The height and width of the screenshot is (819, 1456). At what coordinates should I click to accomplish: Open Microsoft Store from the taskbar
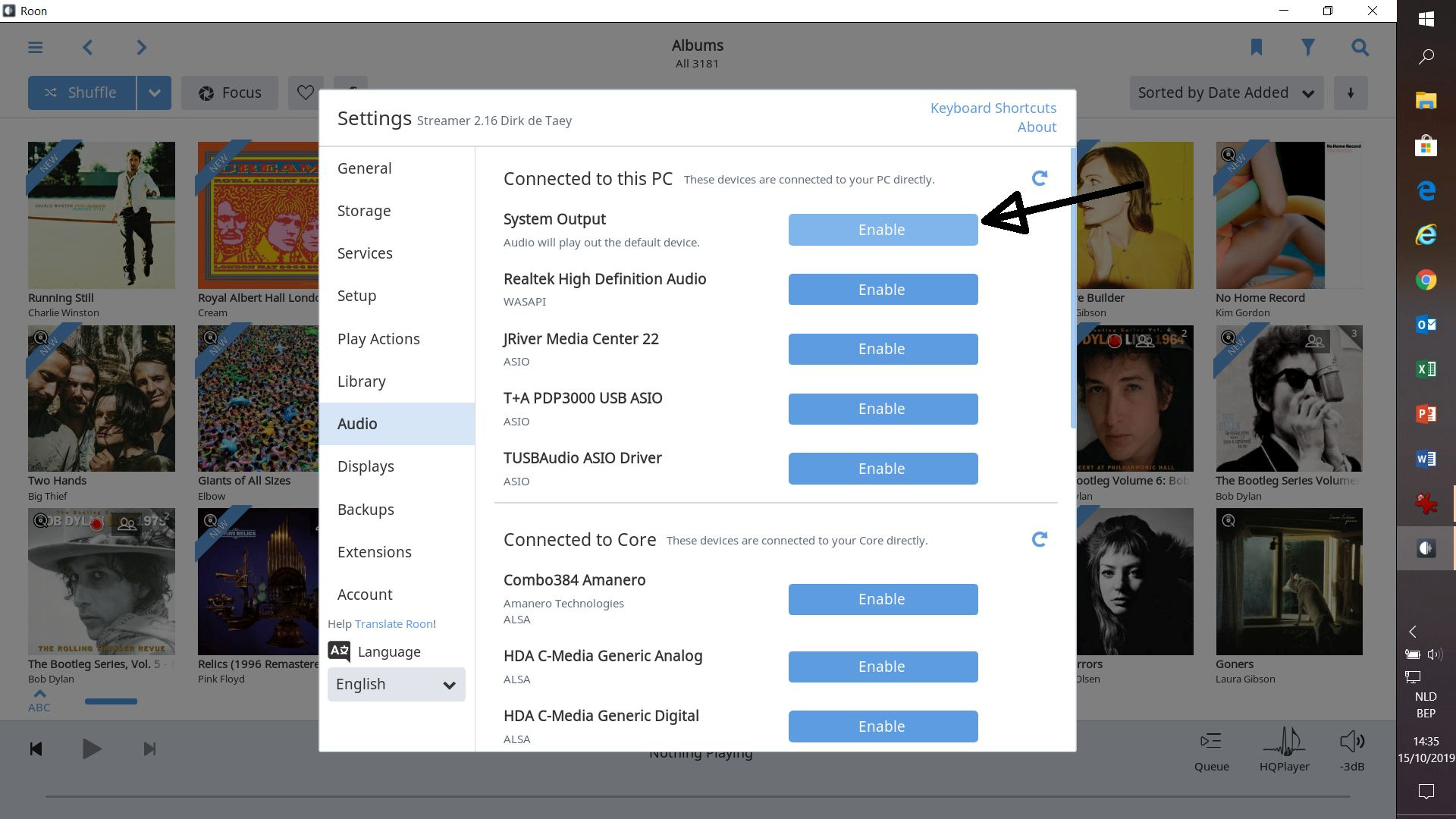click(1426, 146)
